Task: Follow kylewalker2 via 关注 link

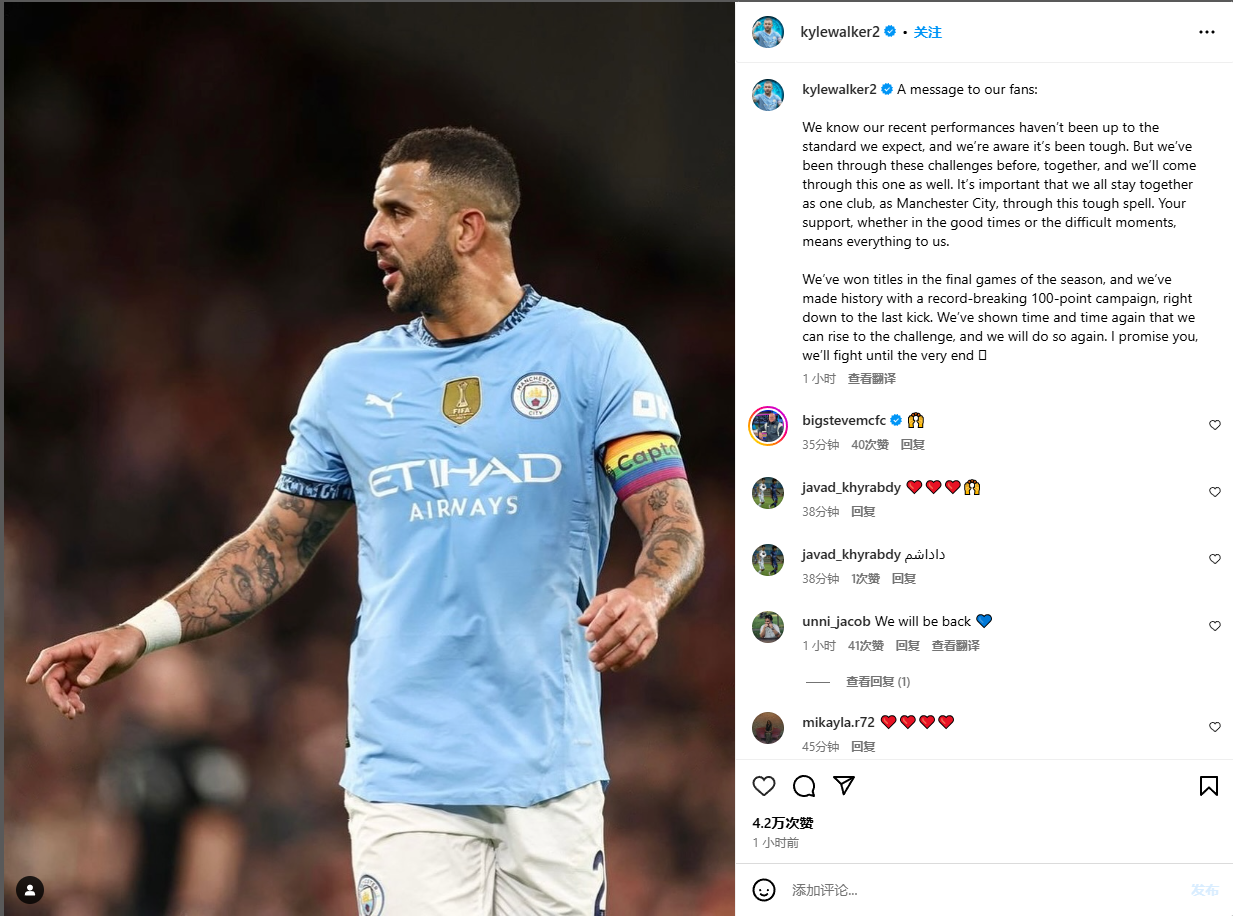Action: (x=928, y=32)
